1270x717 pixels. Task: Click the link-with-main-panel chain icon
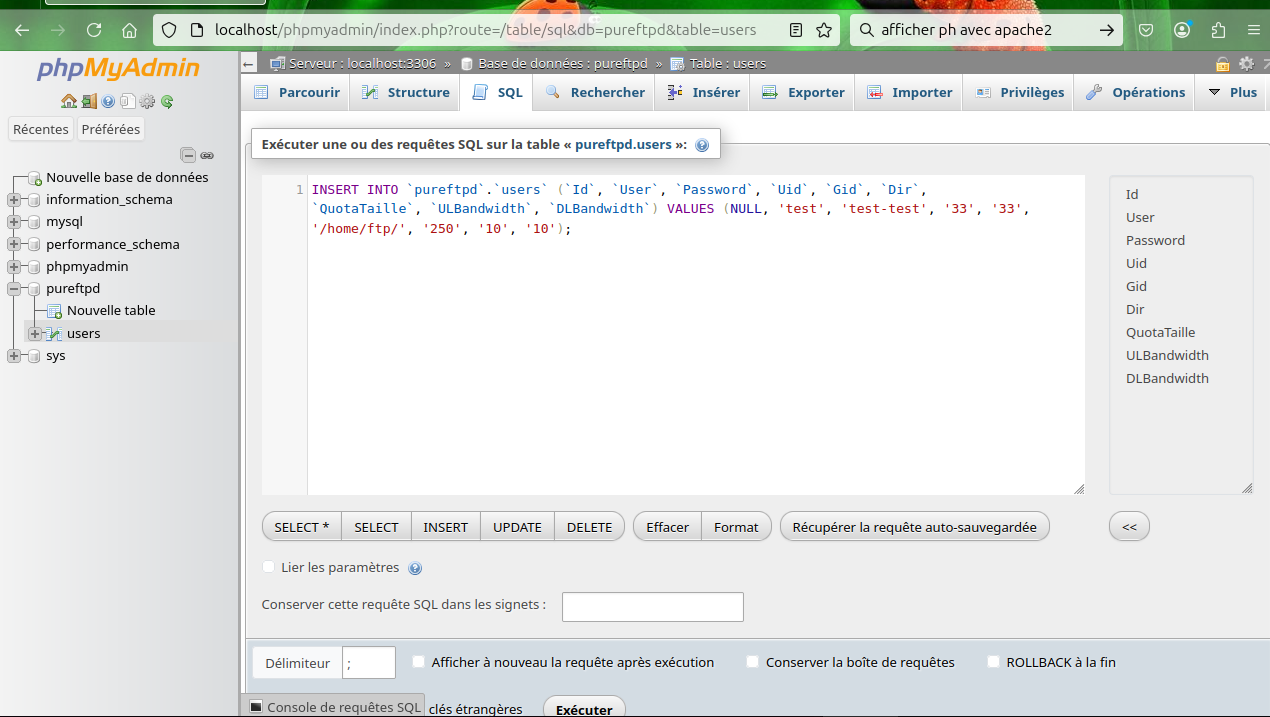[207, 155]
